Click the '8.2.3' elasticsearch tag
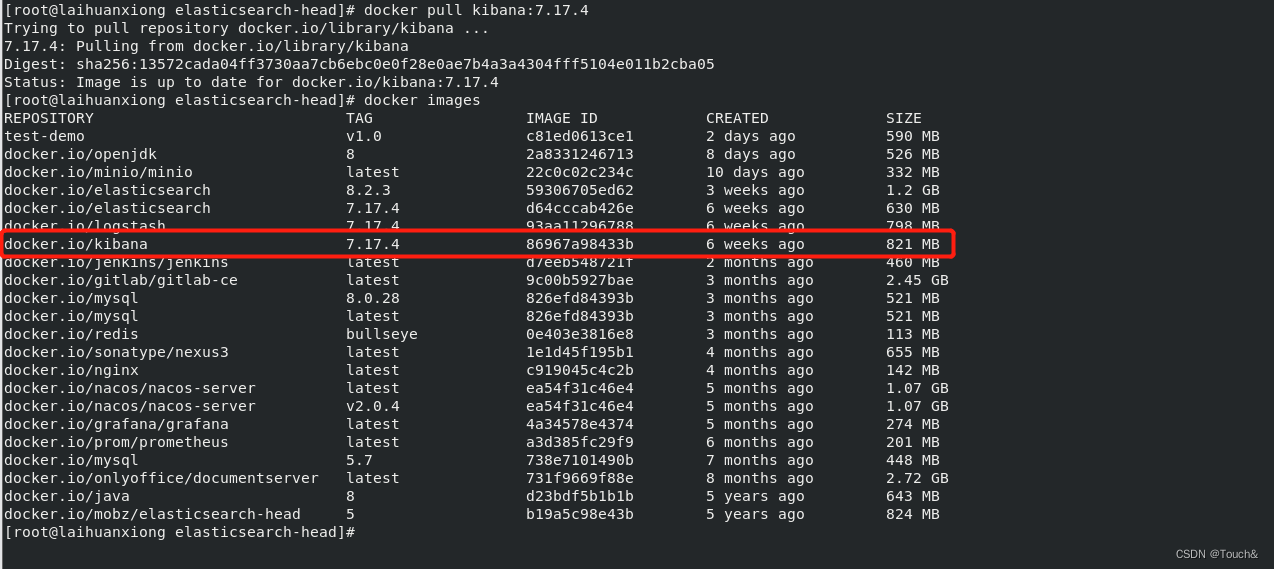Image resolution: width=1274 pixels, height=569 pixels. click(x=368, y=190)
